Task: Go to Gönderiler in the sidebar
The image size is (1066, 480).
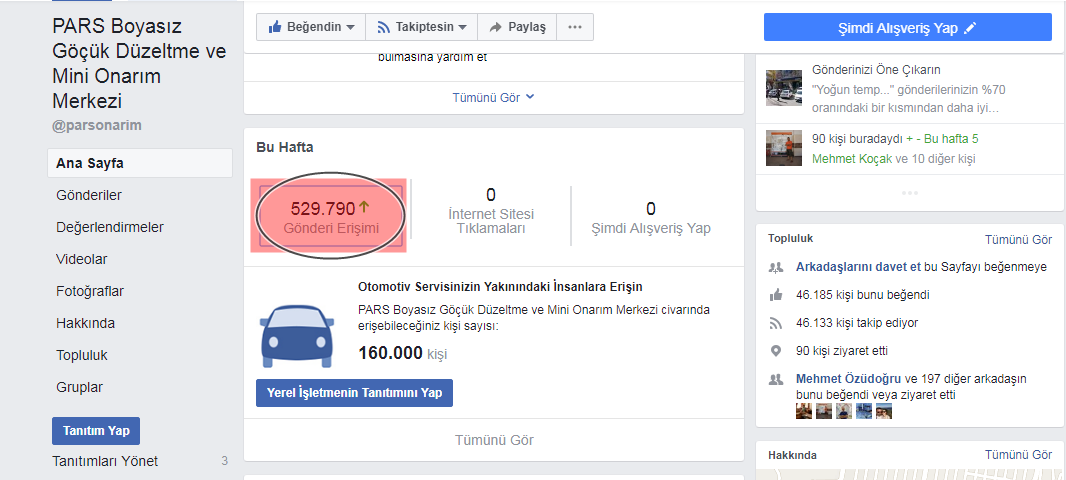Action: pyautogui.click(x=89, y=195)
